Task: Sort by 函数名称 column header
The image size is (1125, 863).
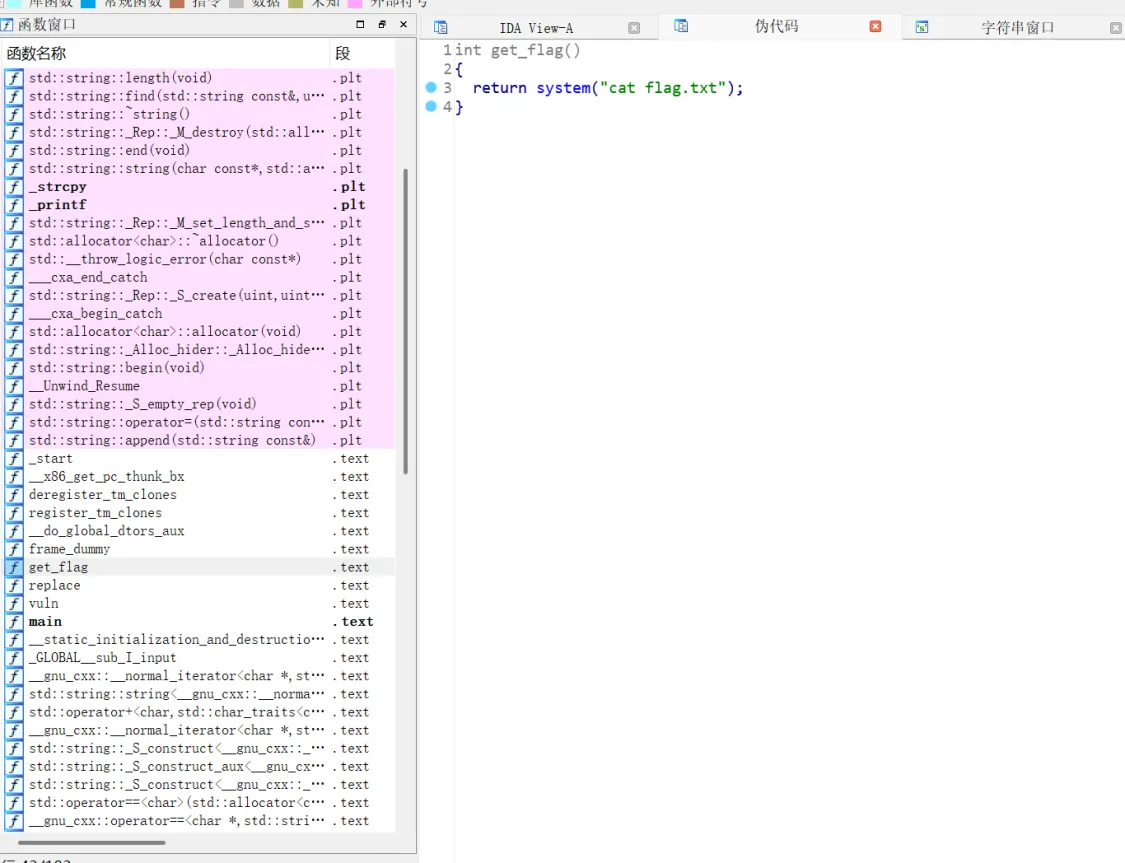Action: [165, 53]
